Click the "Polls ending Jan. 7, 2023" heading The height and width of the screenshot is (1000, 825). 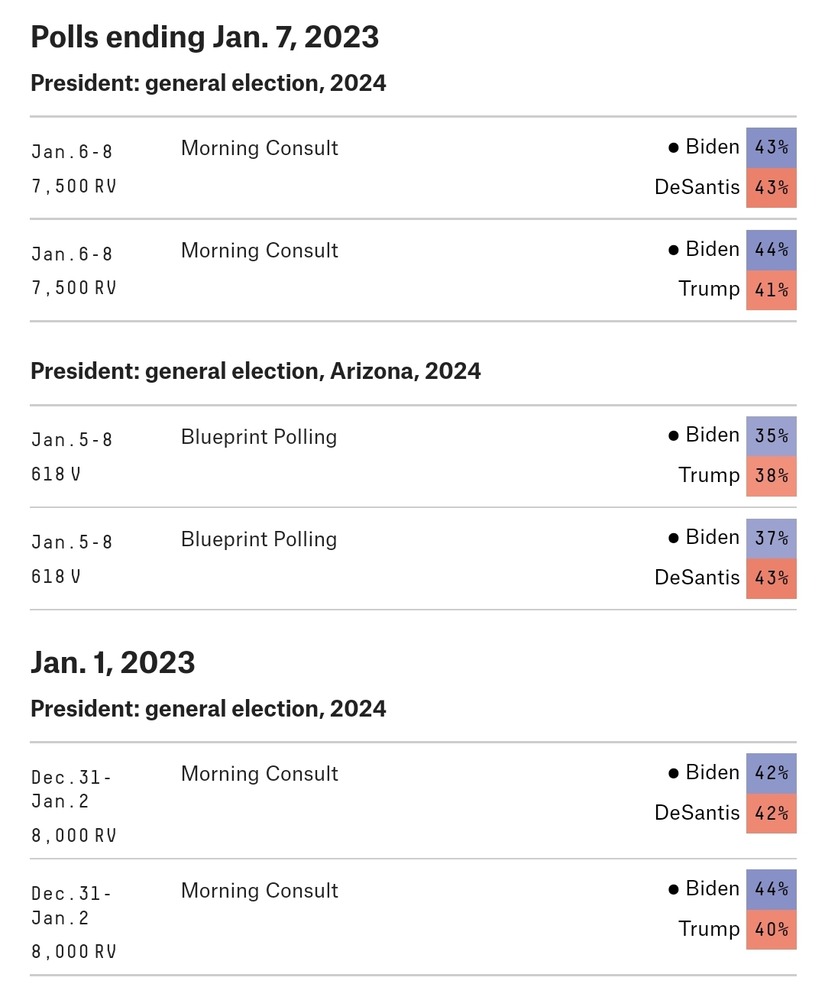pyautogui.click(x=205, y=37)
